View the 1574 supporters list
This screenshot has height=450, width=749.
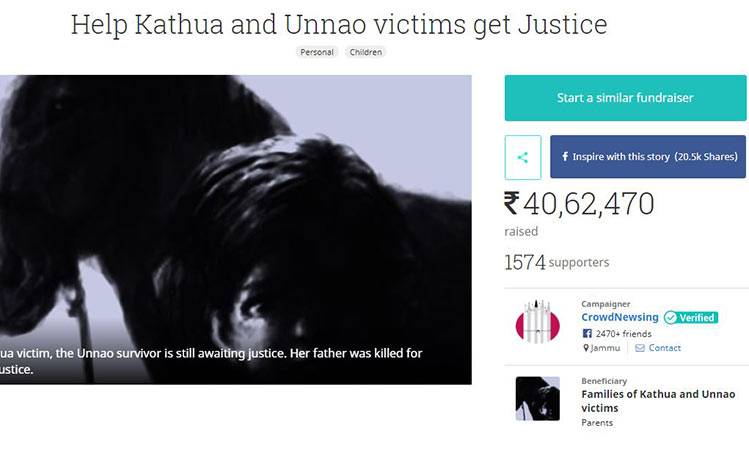(x=557, y=262)
